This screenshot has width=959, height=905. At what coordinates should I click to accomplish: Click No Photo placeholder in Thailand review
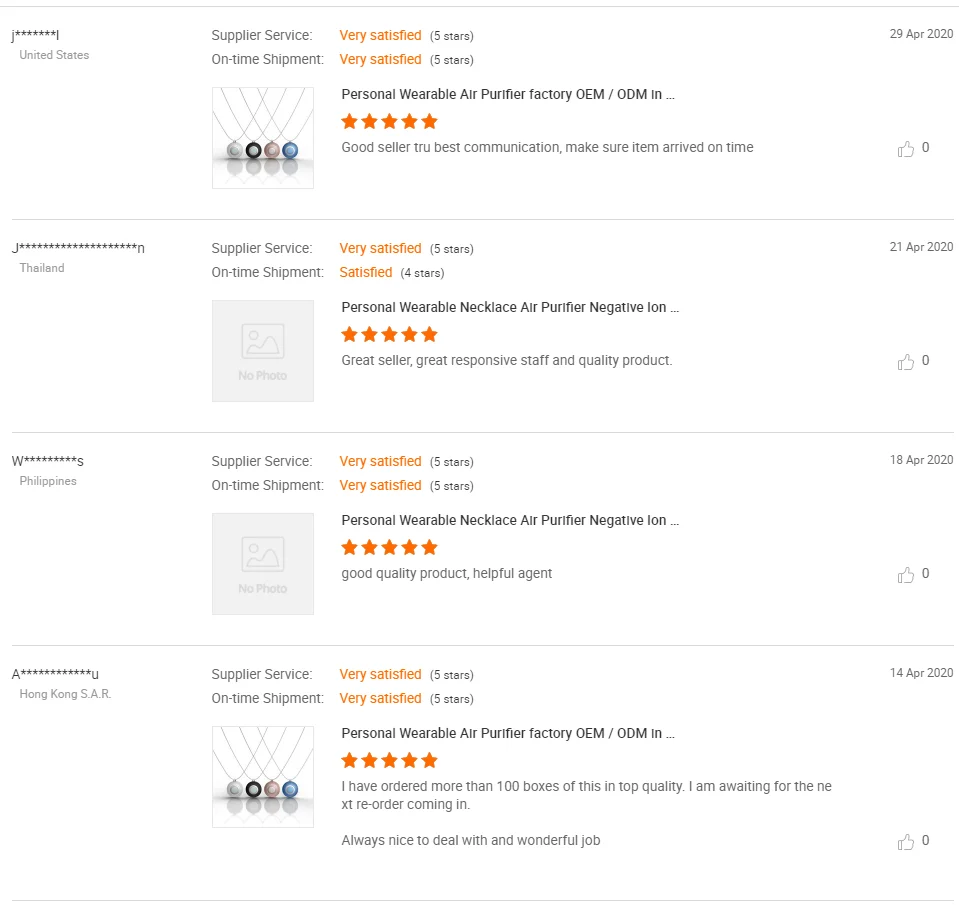[263, 351]
